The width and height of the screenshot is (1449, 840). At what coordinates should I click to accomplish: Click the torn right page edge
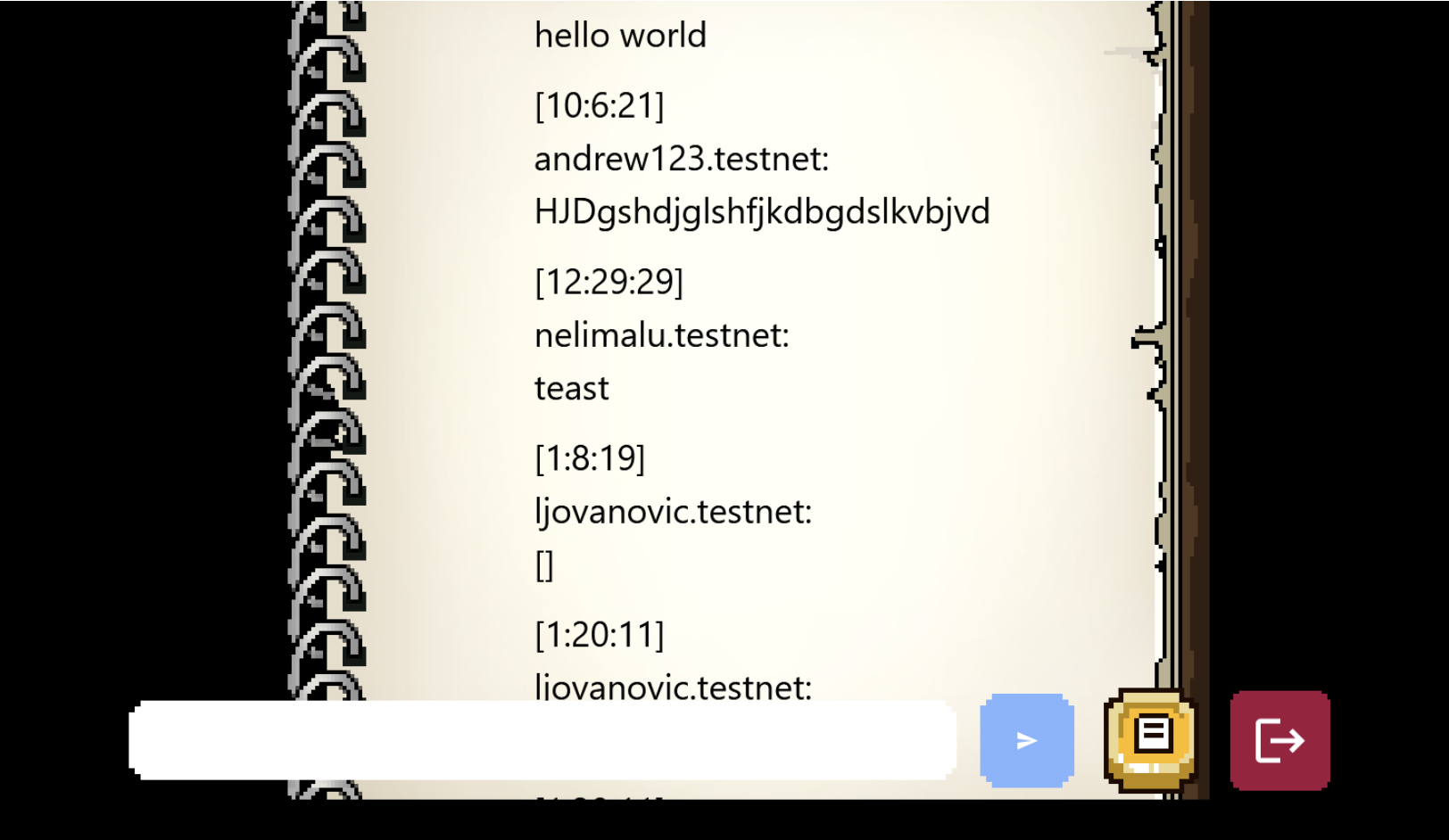(1156, 357)
